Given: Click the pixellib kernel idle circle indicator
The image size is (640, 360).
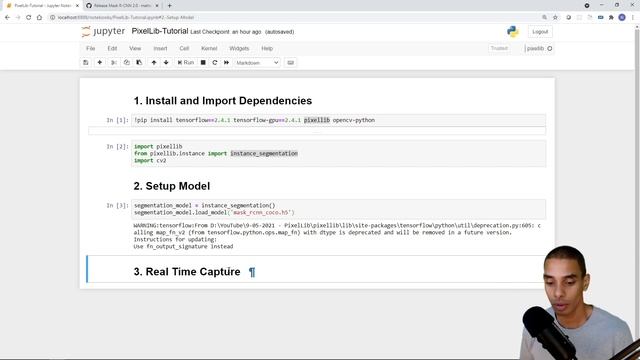Looking at the screenshot, I should [x=549, y=49].
